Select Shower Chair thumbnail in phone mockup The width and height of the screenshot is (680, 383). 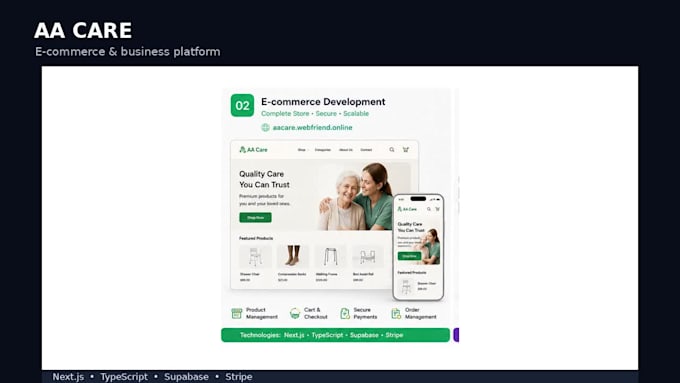[x=406, y=286]
